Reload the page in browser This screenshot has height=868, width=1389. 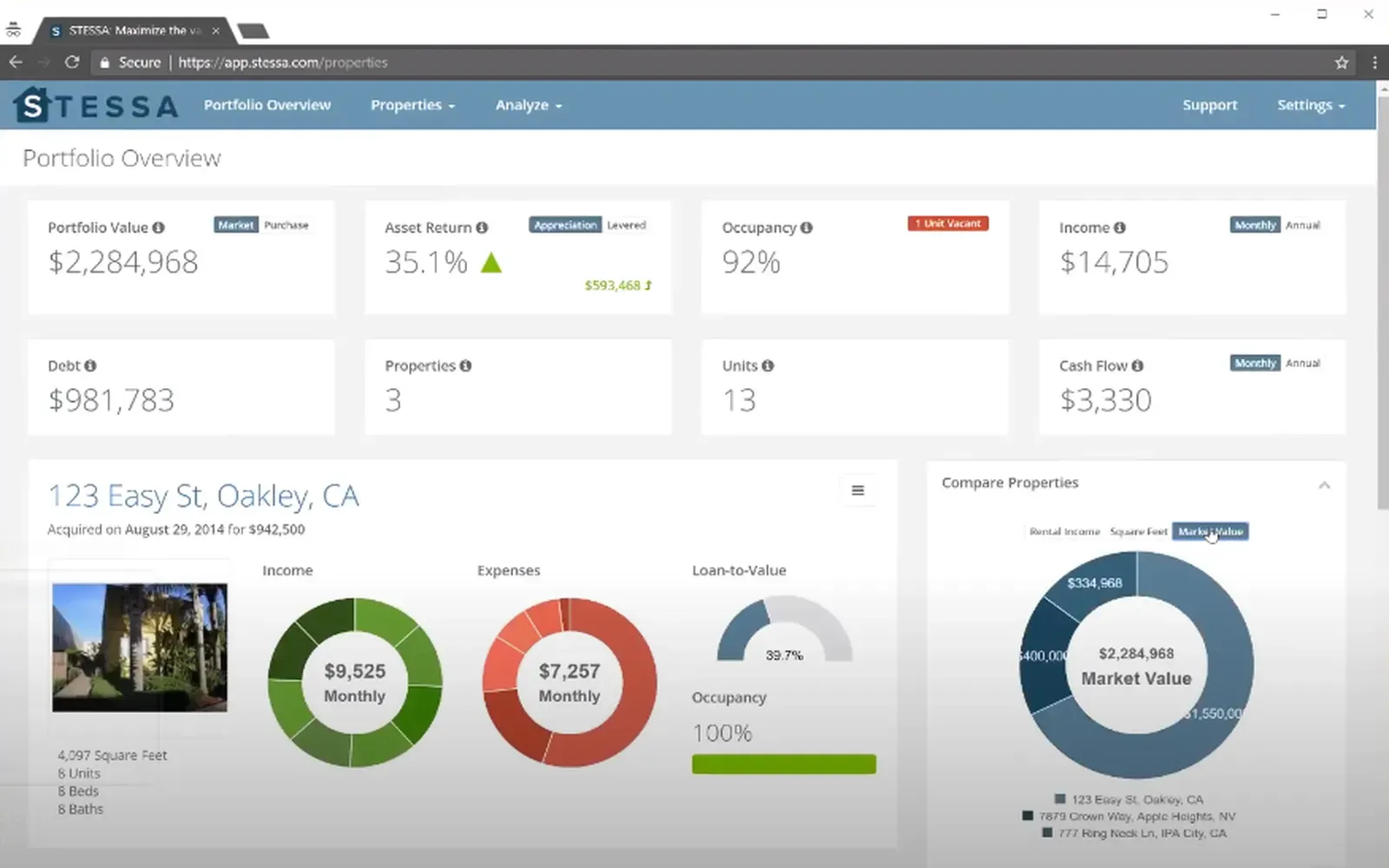[72, 62]
